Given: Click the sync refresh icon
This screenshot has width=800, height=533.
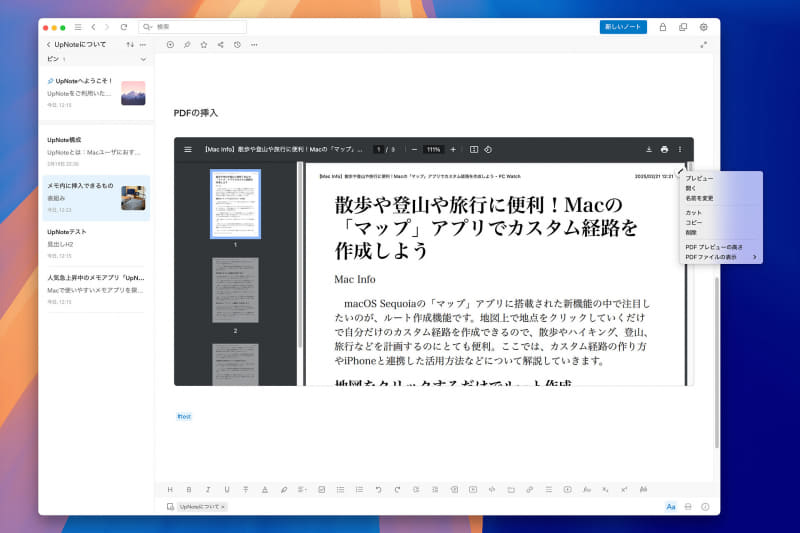Looking at the screenshot, I should (123, 27).
